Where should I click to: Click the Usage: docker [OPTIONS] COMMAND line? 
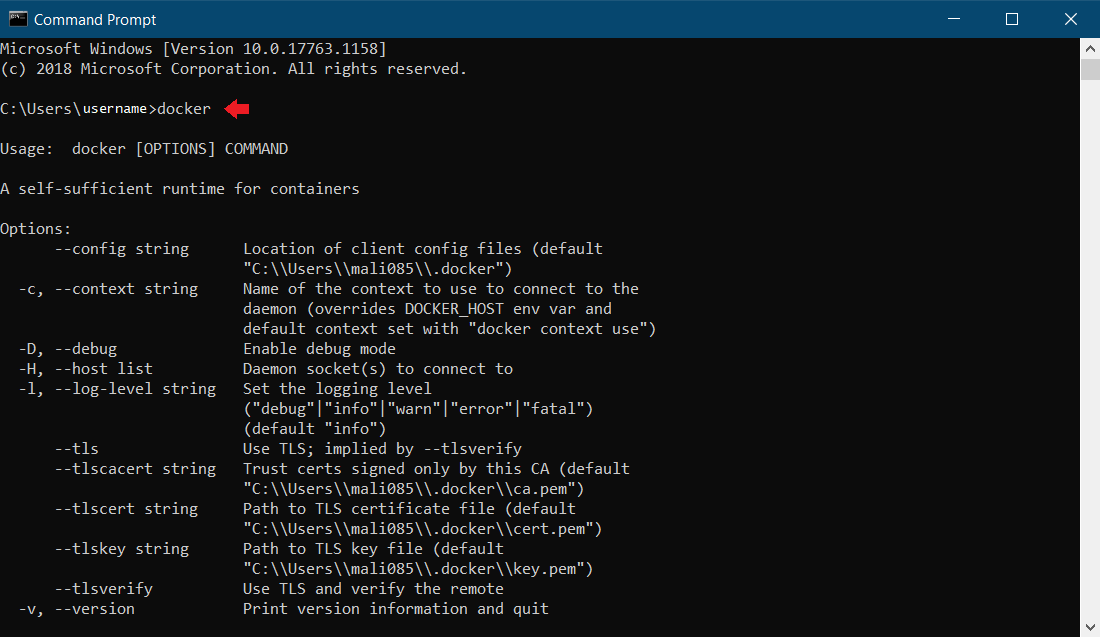pos(144,149)
